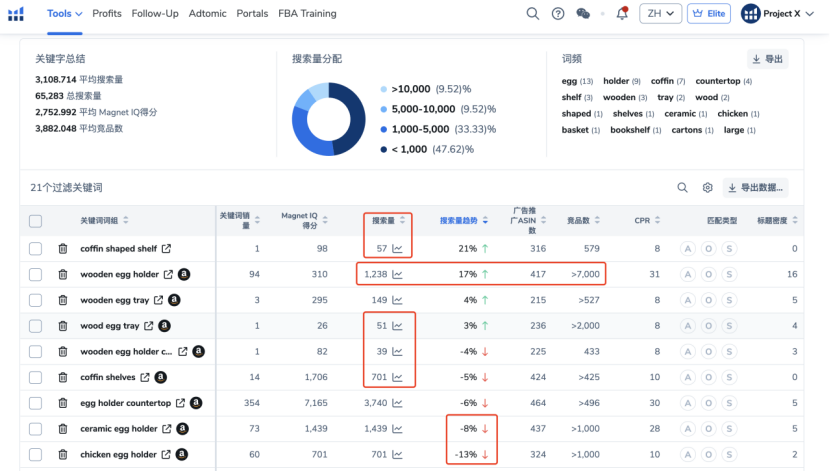This screenshot has height=471, width=831.
Task: Open external link for wooden egg tray
Action: (x=158, y=300)
